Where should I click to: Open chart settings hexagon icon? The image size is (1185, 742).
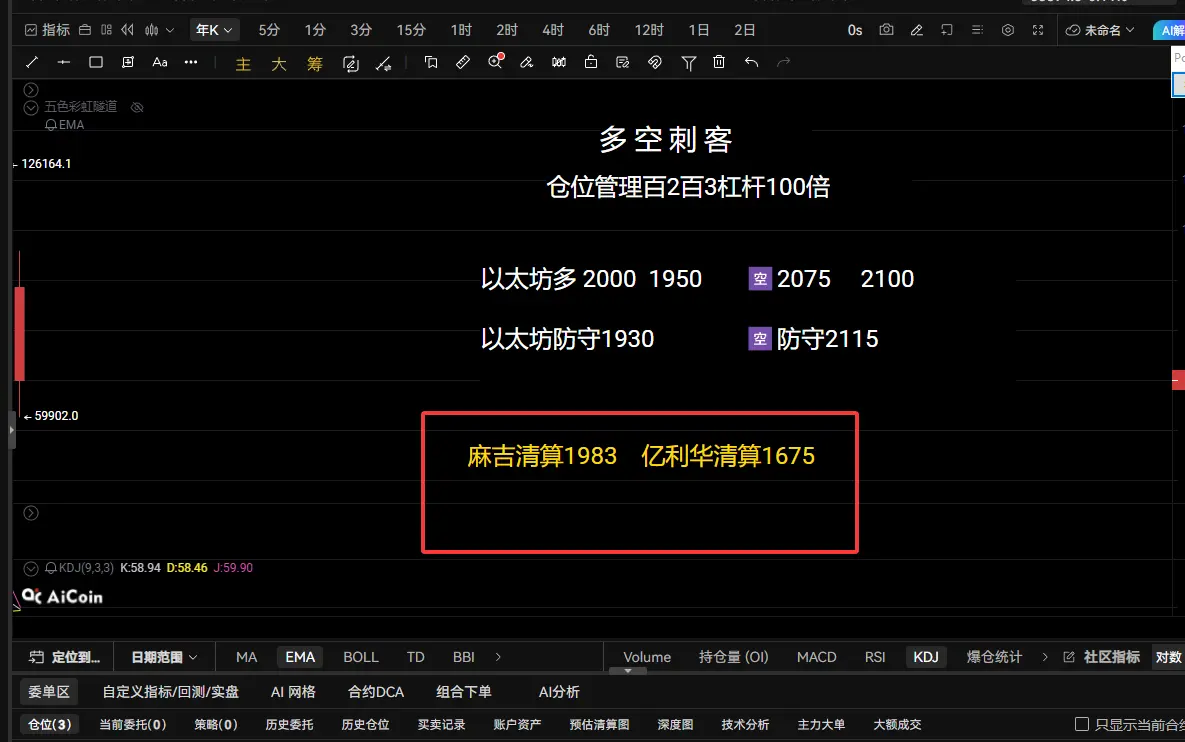coord(1007,30)
